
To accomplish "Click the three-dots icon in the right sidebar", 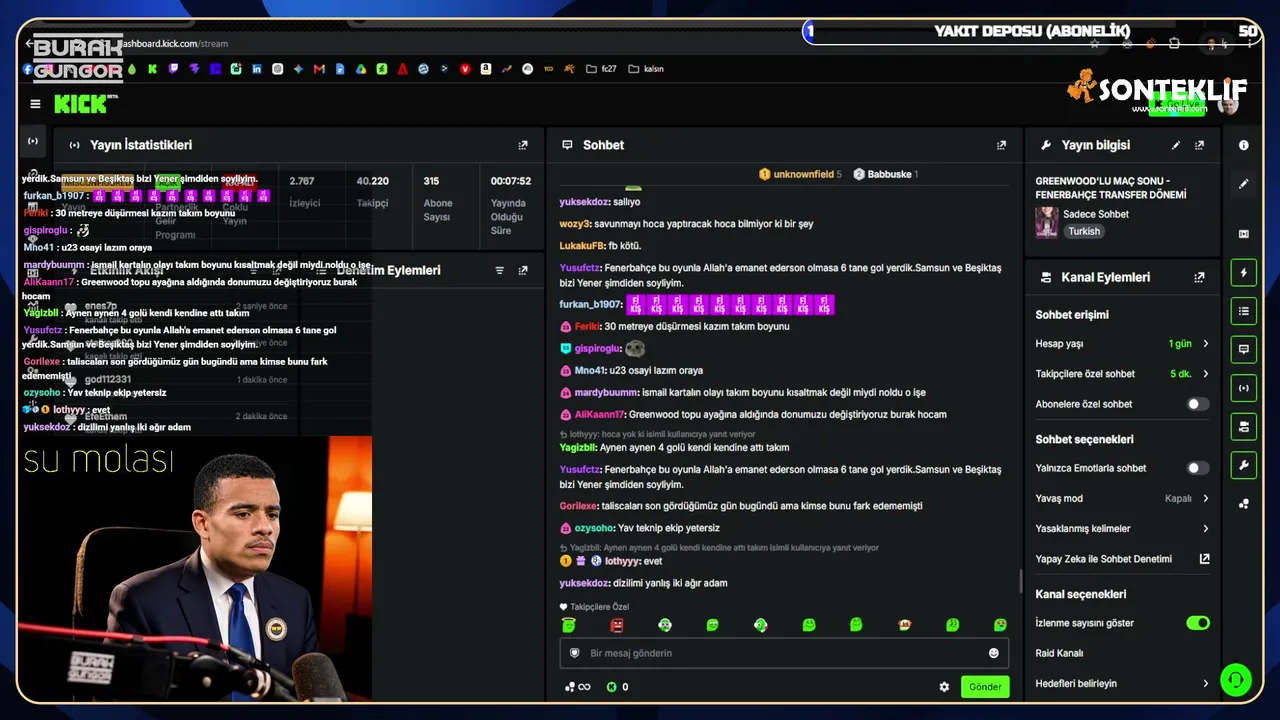I will (x=1244, y=504).
